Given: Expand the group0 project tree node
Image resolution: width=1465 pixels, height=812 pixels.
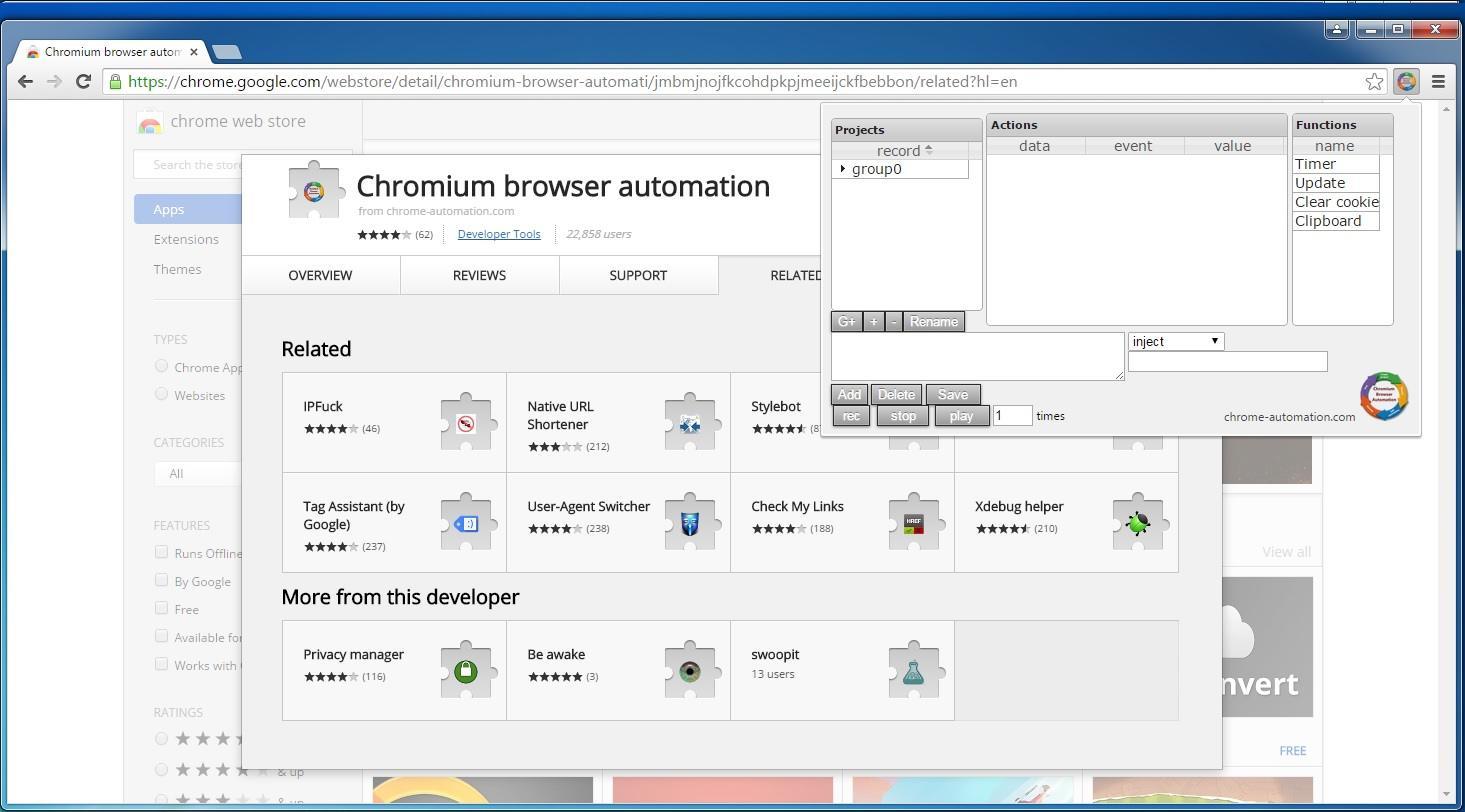Looking at the screenshot, I should click(x=843, y=169).
